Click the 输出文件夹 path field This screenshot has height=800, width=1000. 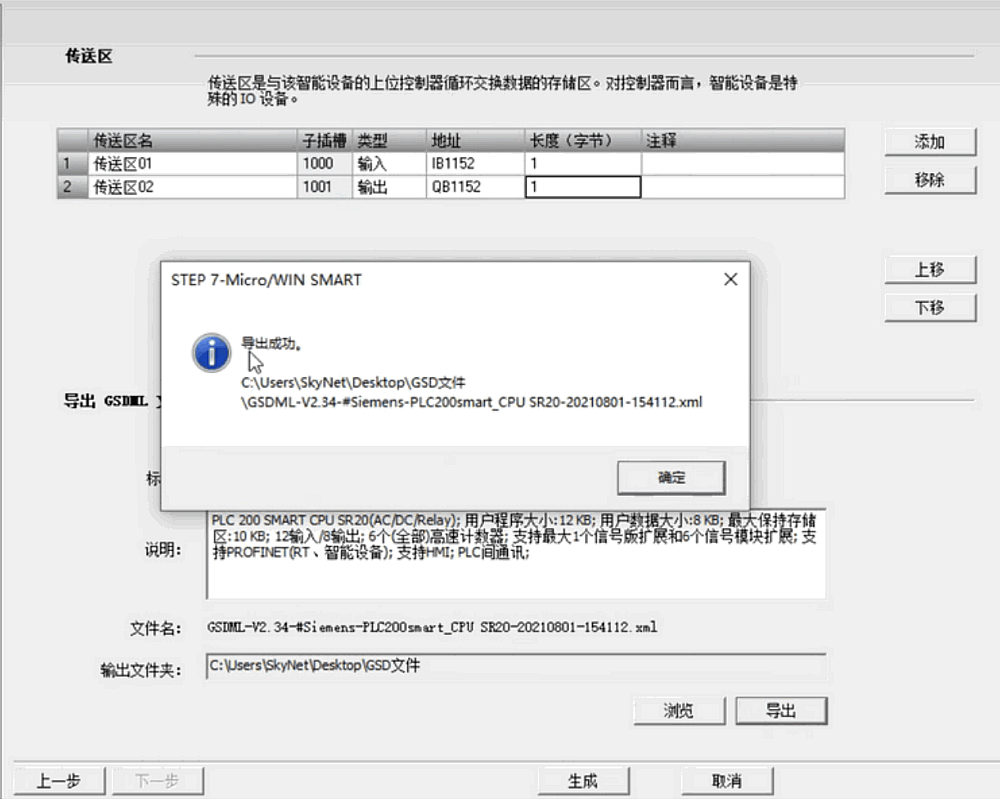pos(515,666)
